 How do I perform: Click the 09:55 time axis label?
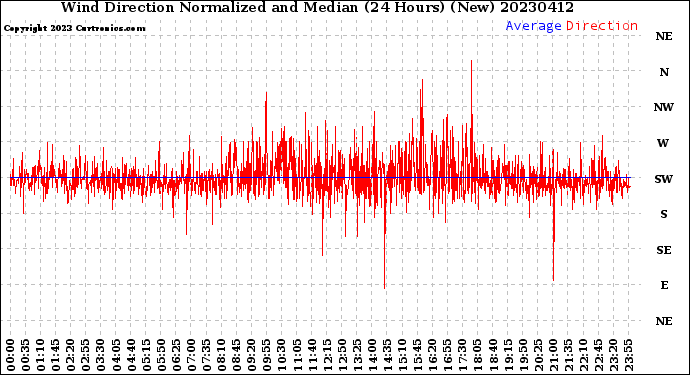tap(267, 355)
